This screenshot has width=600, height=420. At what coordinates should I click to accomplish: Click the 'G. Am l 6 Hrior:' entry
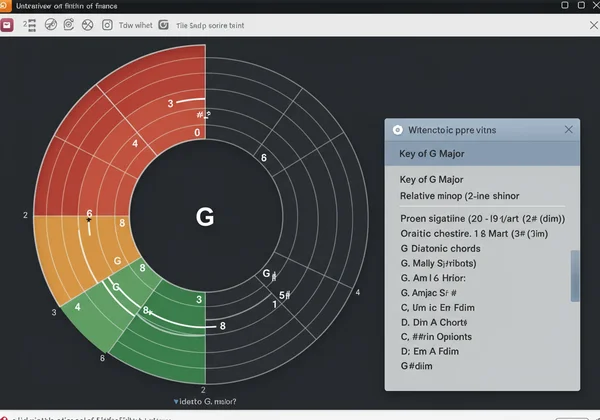(433, 278)
